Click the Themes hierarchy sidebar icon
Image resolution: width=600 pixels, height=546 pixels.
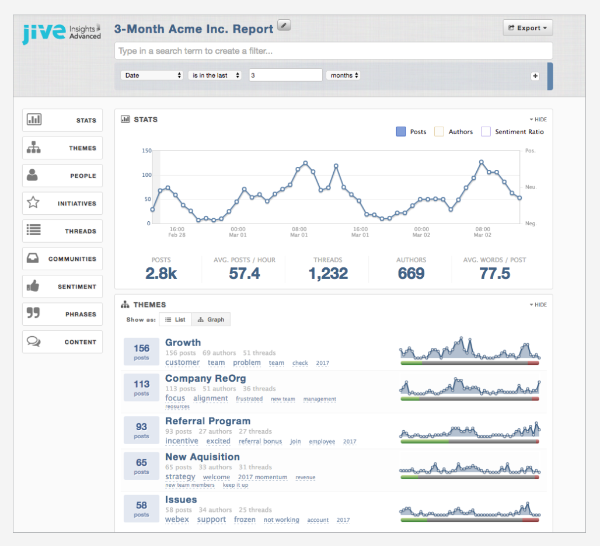pos(34,147)
